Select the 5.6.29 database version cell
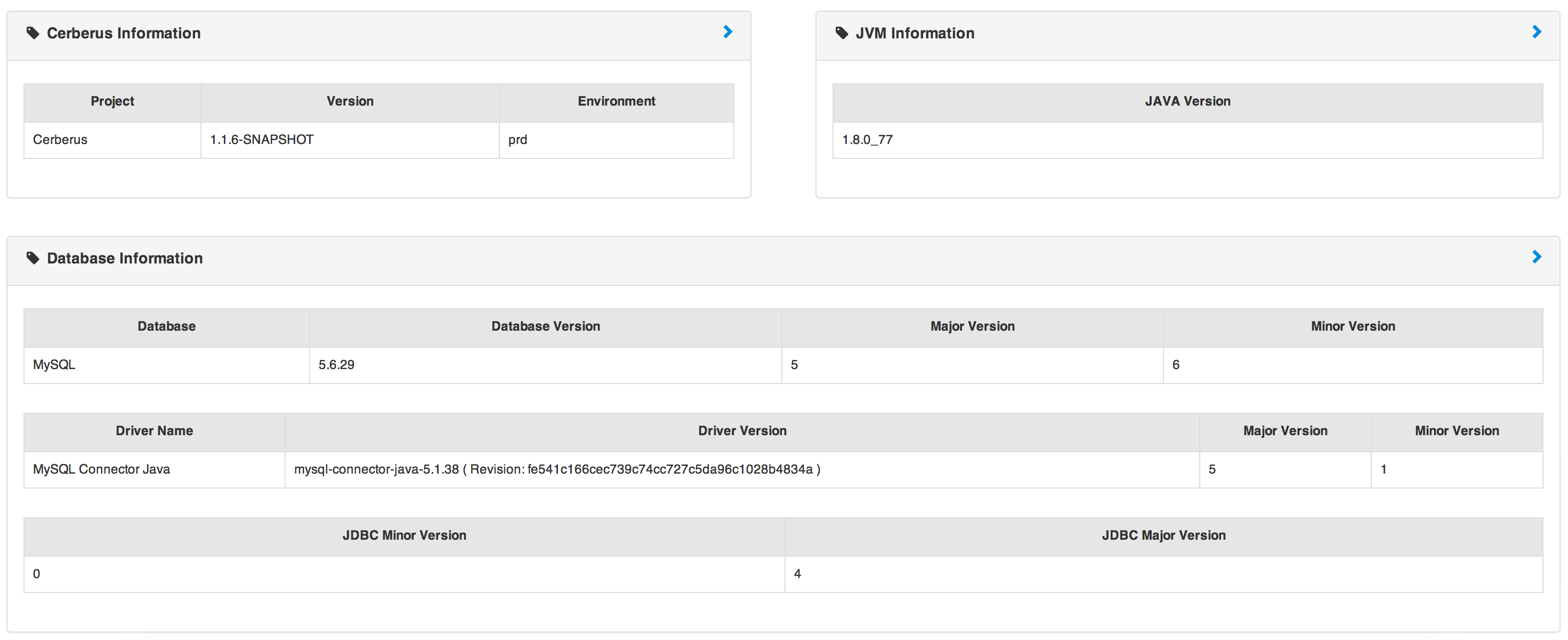Screen dimensions: 1568x640 click(x=545, y=365)
